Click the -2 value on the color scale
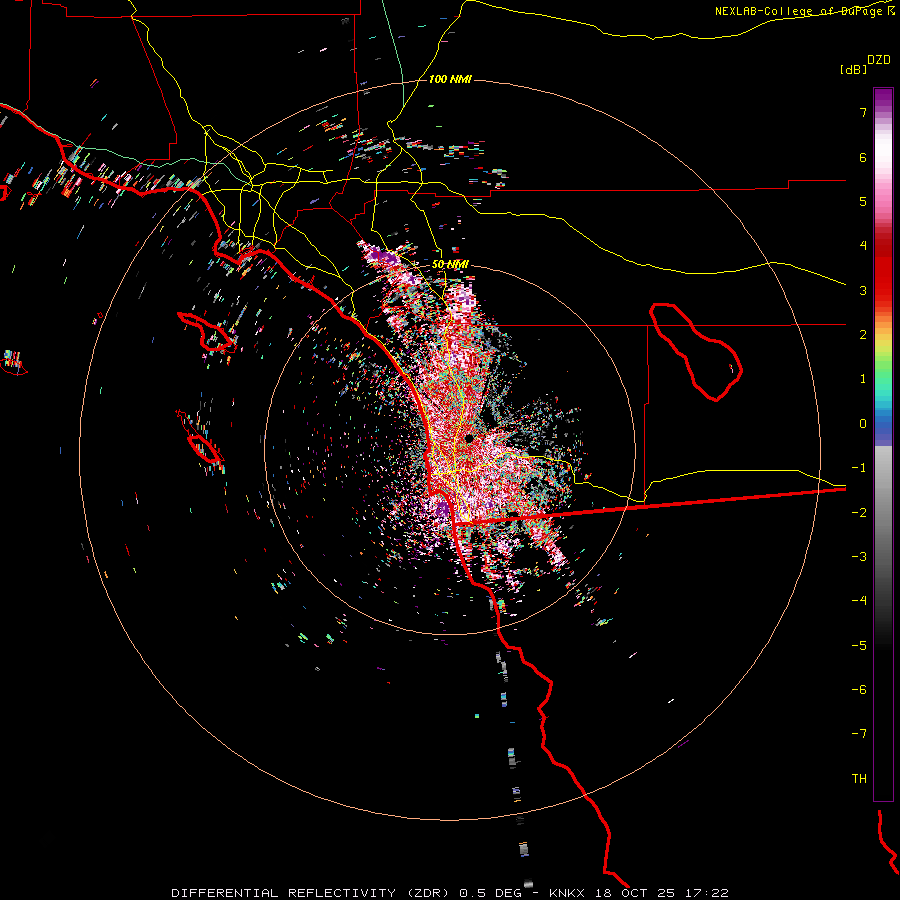The width and height of the screenshot is (900, 900). 859,513
